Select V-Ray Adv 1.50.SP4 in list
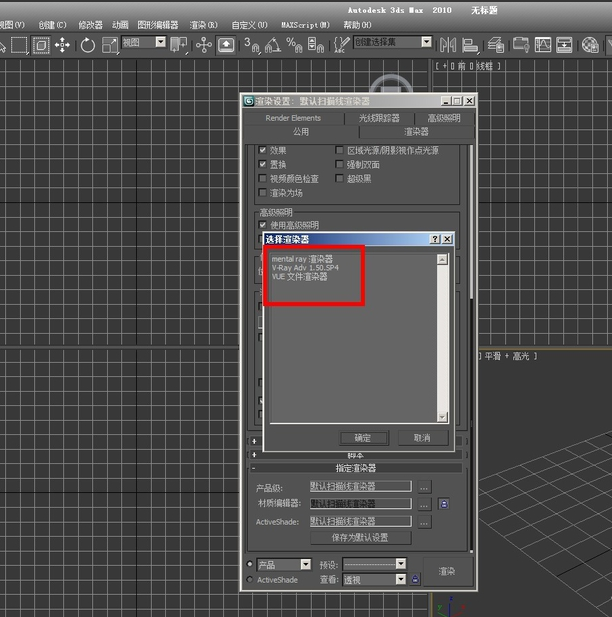The height and width of the screenshot is (617, 612). point(305,268)
